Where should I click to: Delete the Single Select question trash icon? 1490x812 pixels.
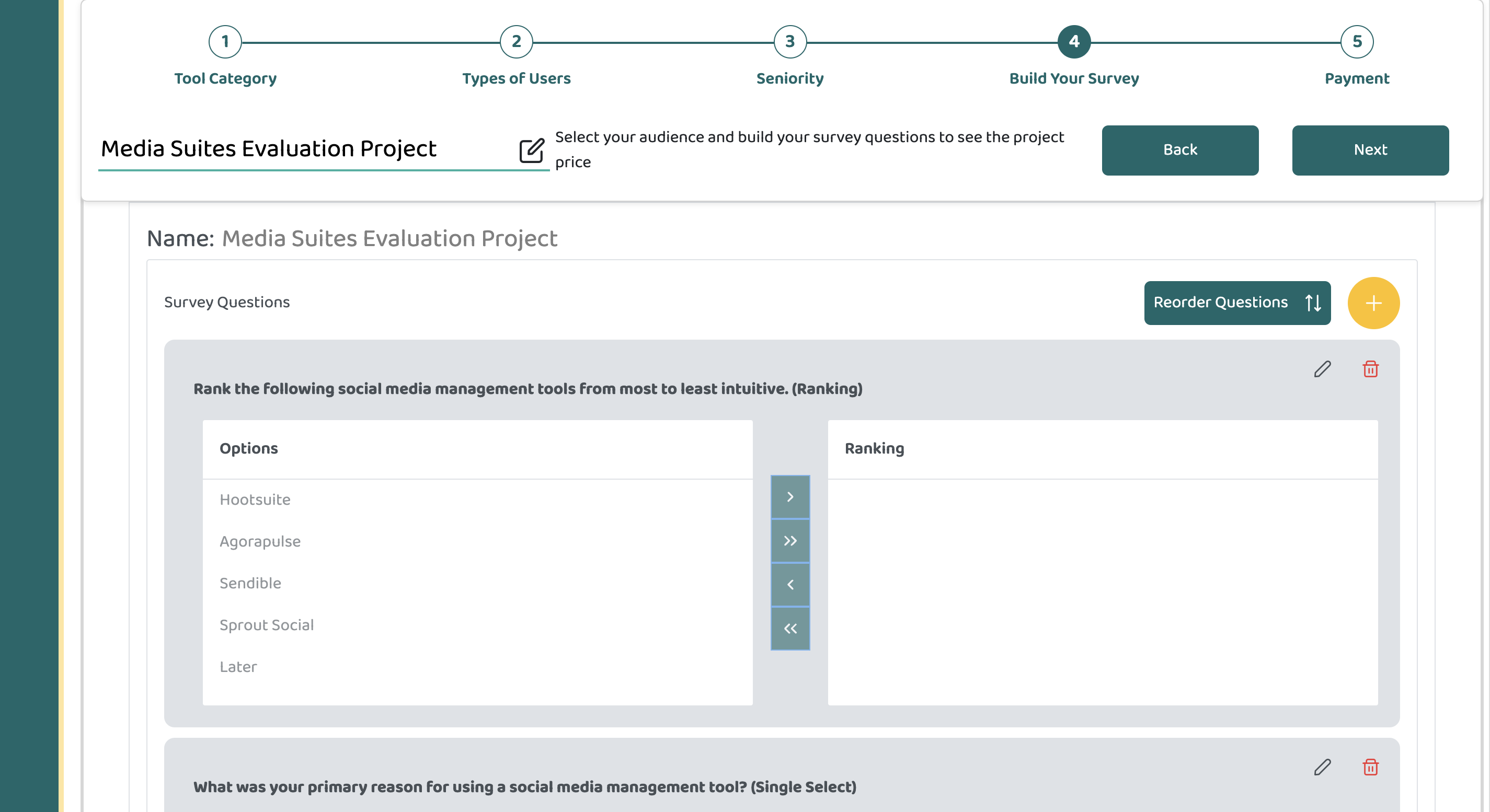[1370, 768]
